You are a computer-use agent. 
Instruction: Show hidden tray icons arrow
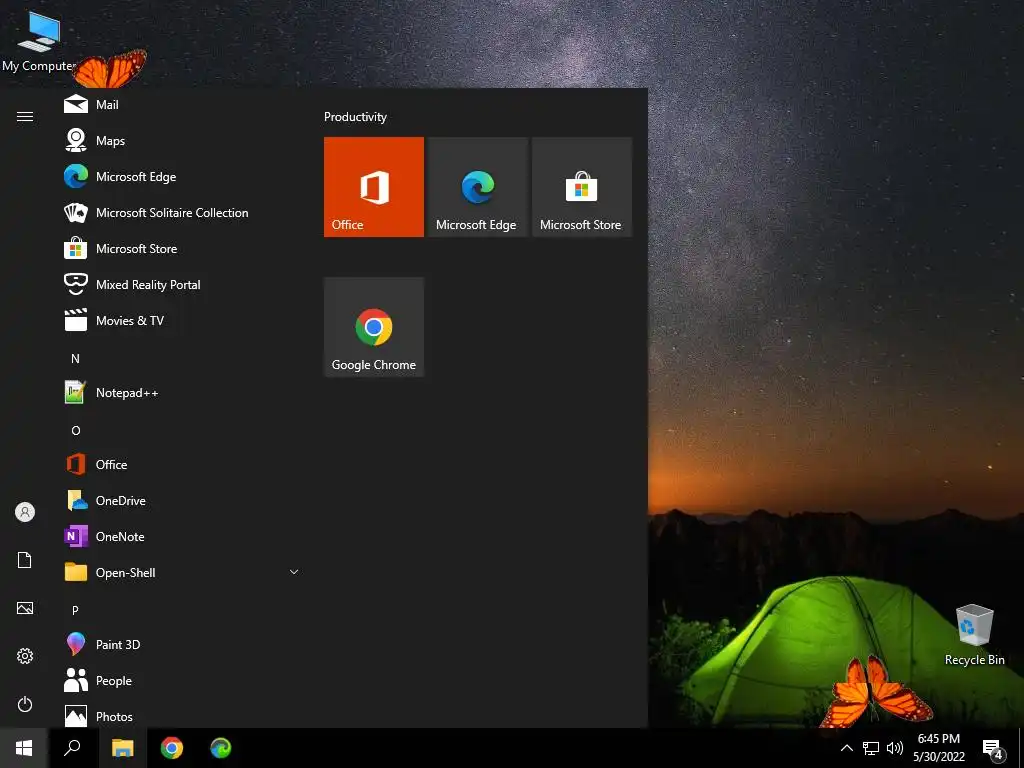coord(846,748)
